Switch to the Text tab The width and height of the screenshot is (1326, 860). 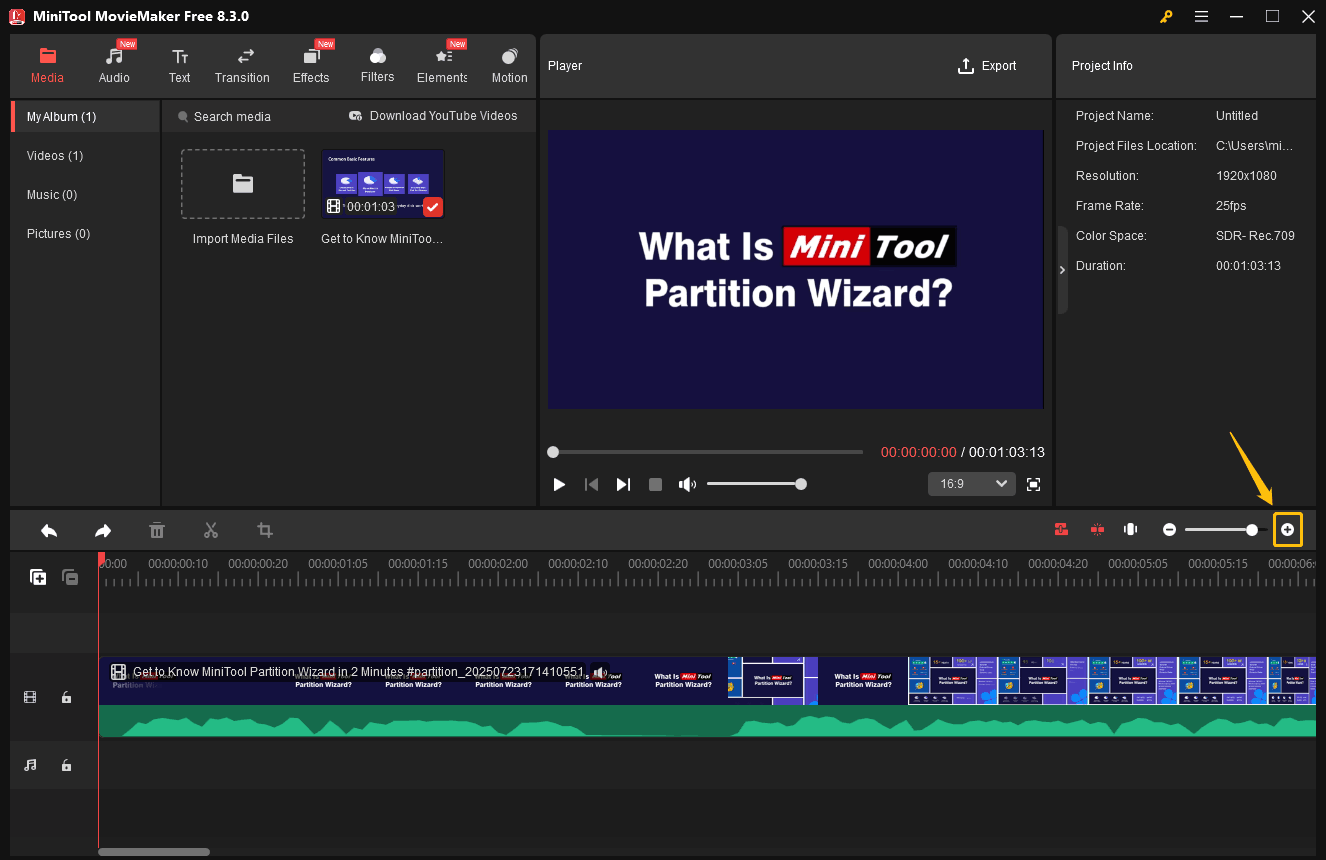click(x=179, y=66)
